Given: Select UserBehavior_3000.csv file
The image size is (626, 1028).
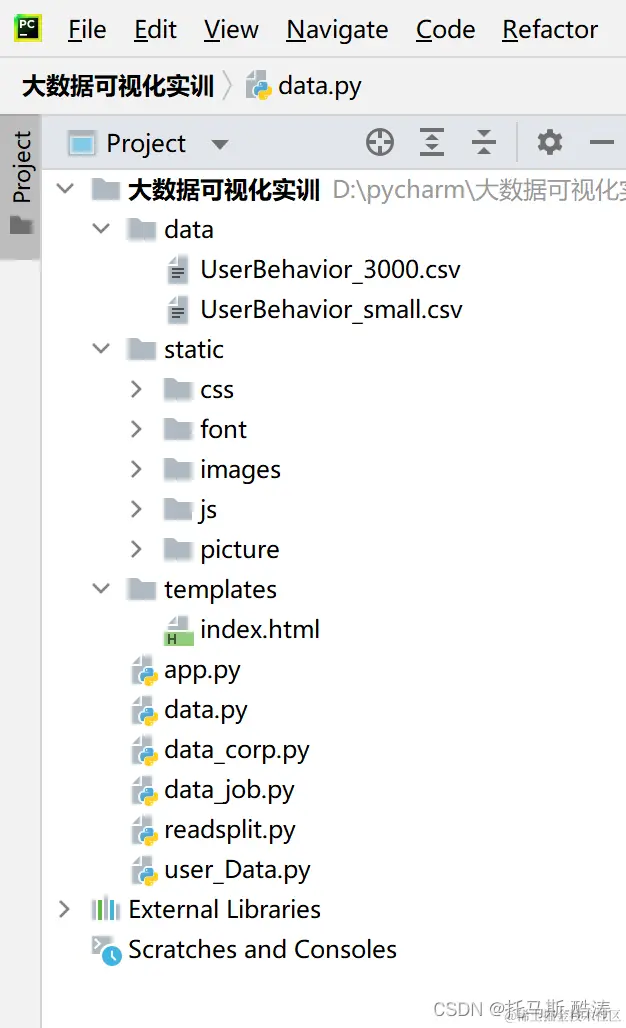Looking at the screenshot, I should [x=330, y=269].
